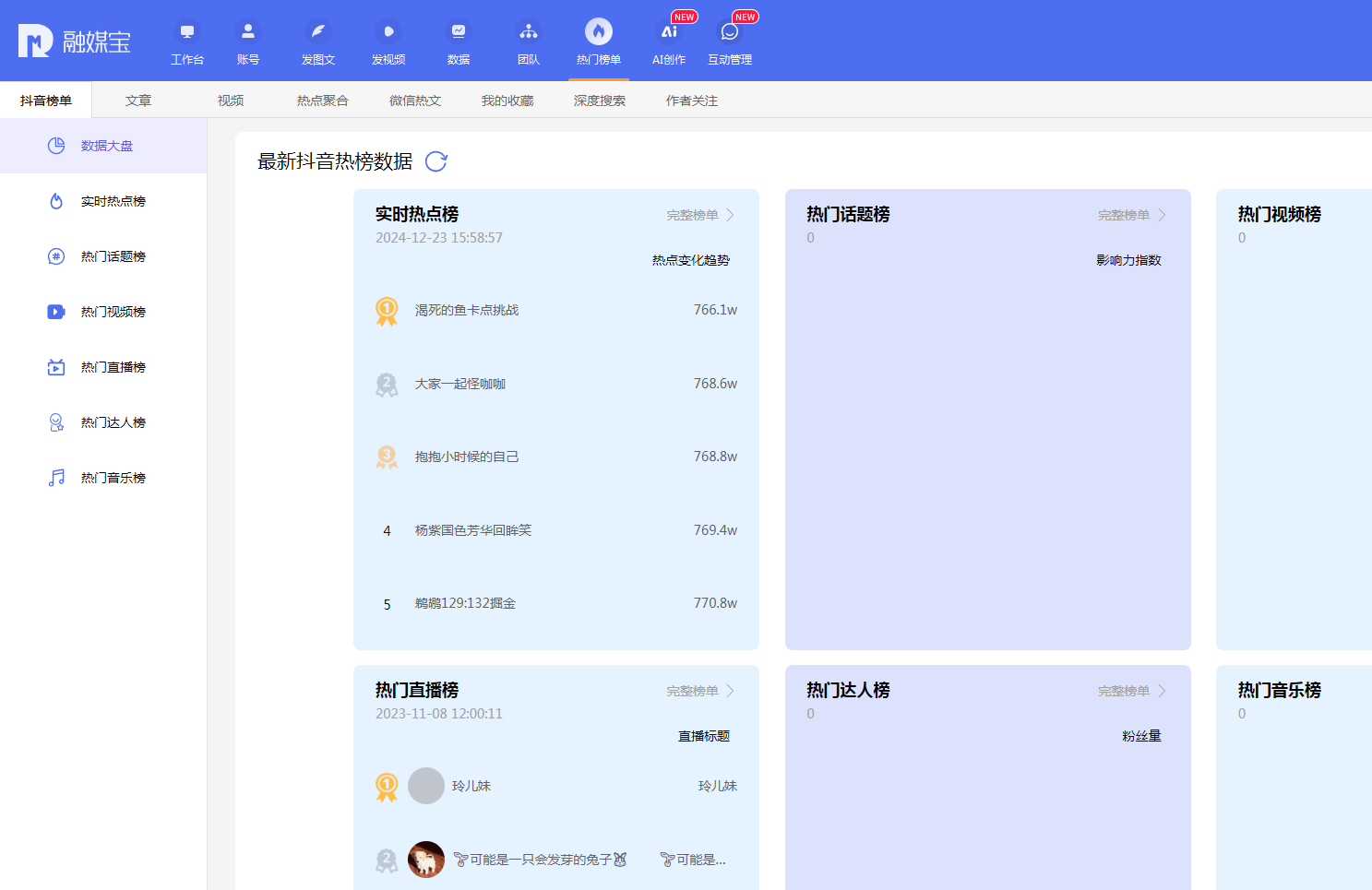Click the timestamp 2023-11-08 12:00:11
Viewport: 1372px width, 890px height.
439,714
